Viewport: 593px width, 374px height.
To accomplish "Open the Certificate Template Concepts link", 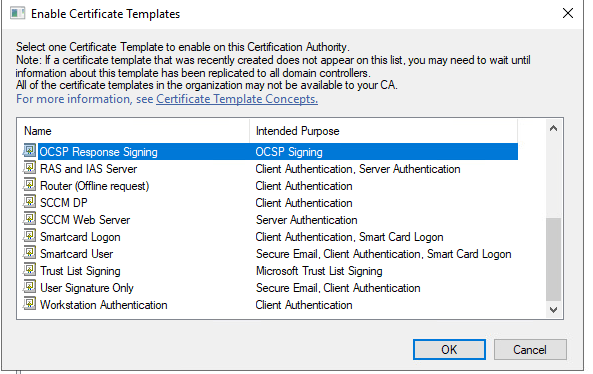I will pos(237,99).
